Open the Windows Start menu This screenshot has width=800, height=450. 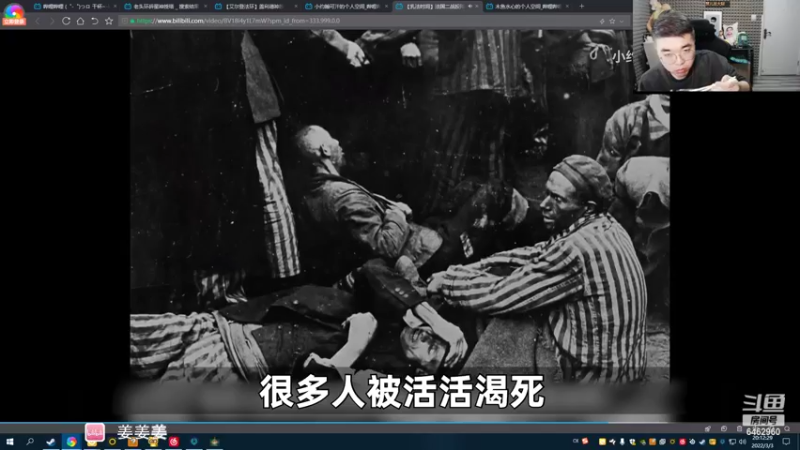pyautogui.click(x=9, y=441)
